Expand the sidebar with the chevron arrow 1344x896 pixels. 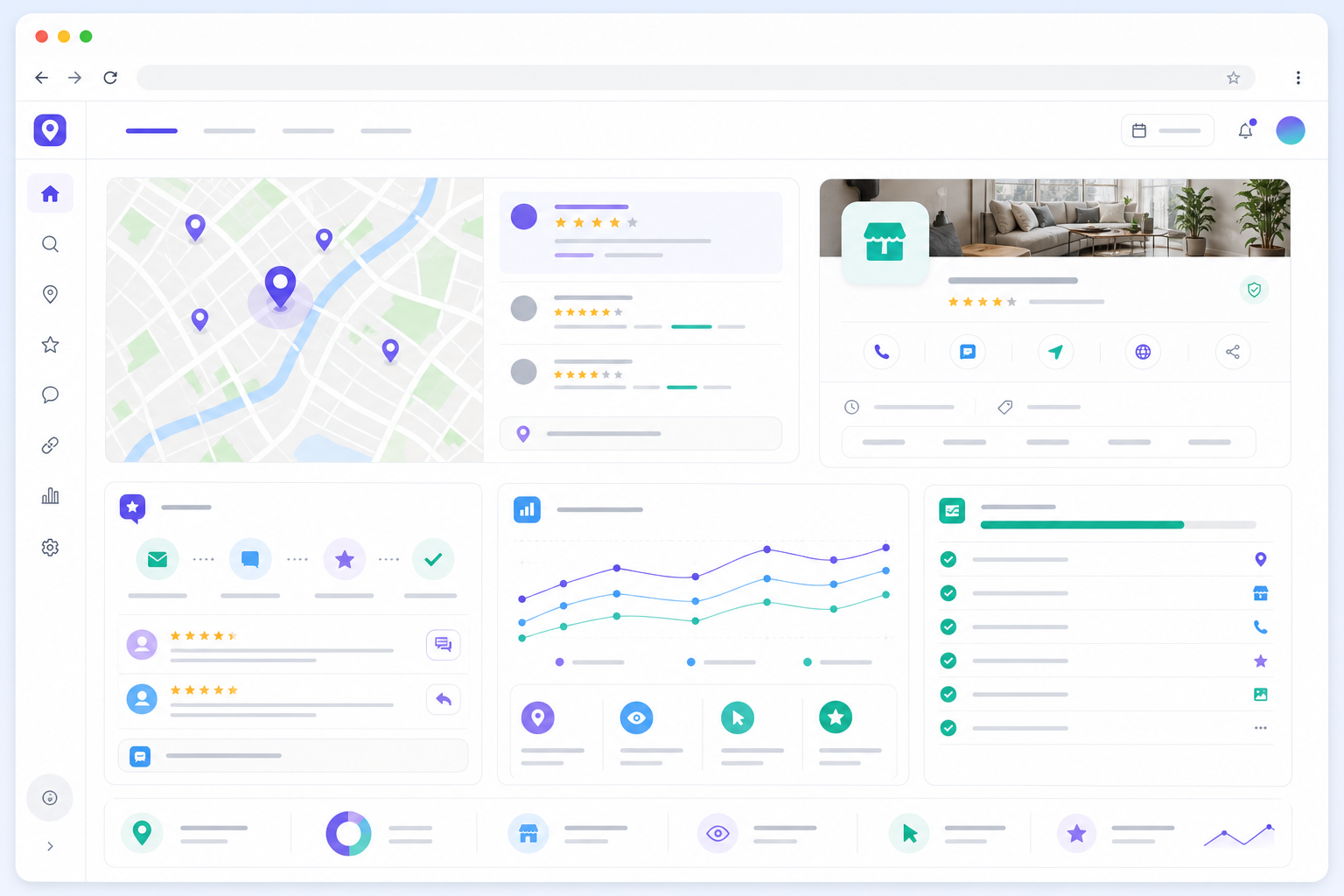(x=50, y=846)
